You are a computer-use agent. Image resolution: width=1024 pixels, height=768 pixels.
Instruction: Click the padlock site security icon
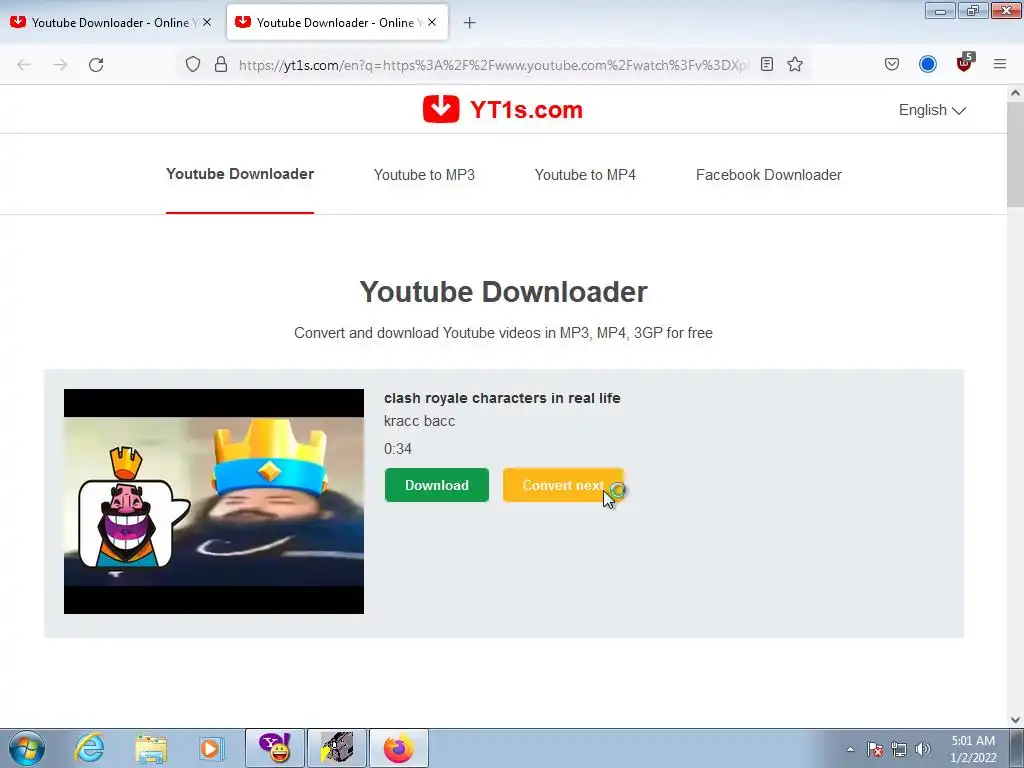pyautogui.click(x=221, y=65)
